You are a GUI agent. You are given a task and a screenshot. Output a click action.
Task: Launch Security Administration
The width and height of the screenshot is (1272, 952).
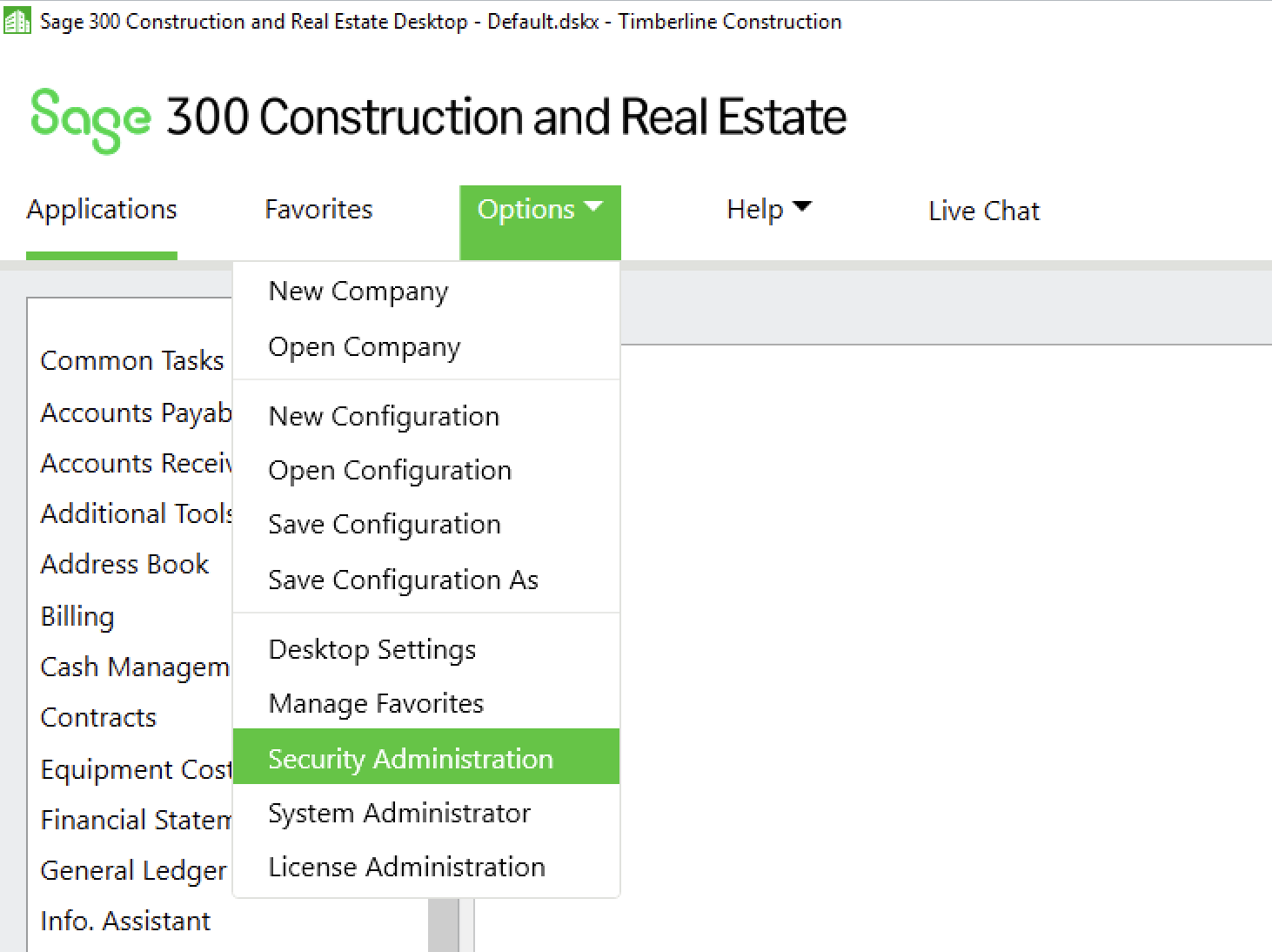(x=426, y=757)
